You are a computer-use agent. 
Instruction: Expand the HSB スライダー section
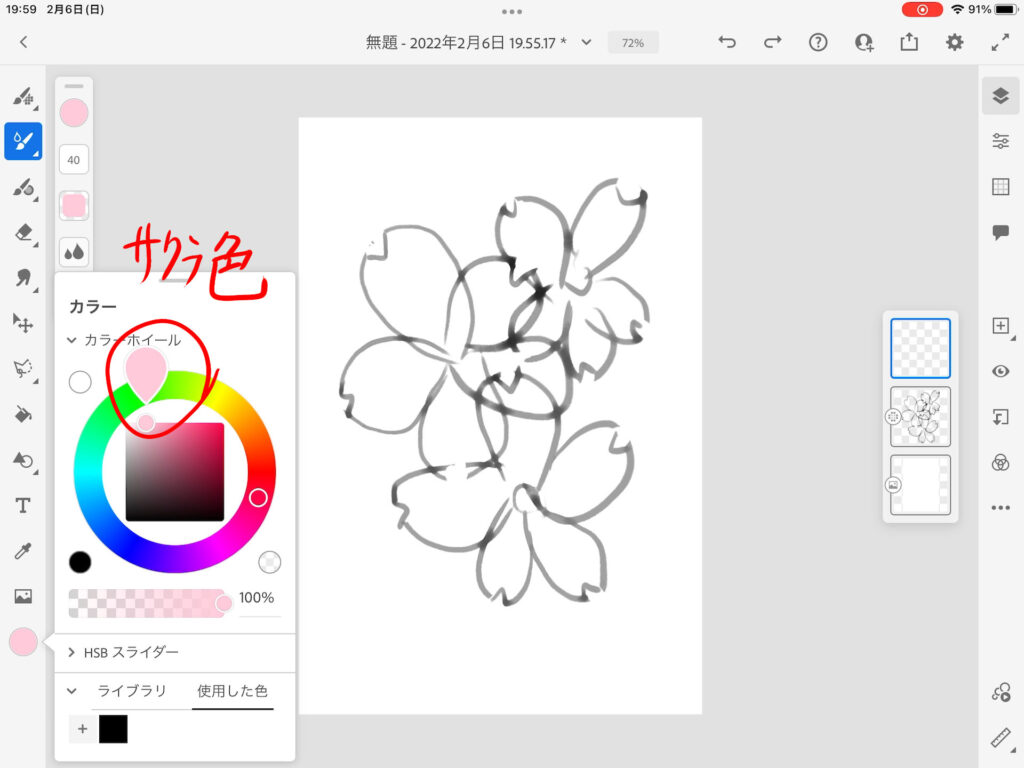coord(72,652)
